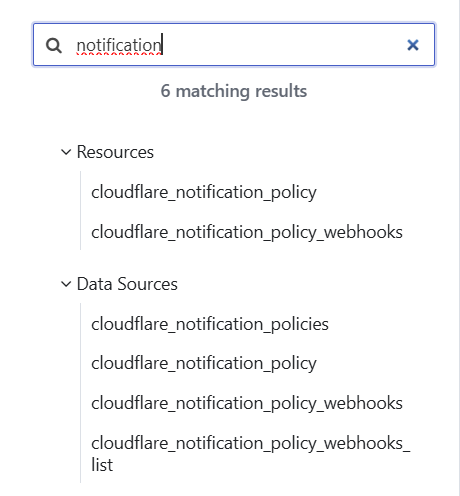Clear the search with the X icon
Image resolution: width=460 pixels, height=496 pixels.
413,45
